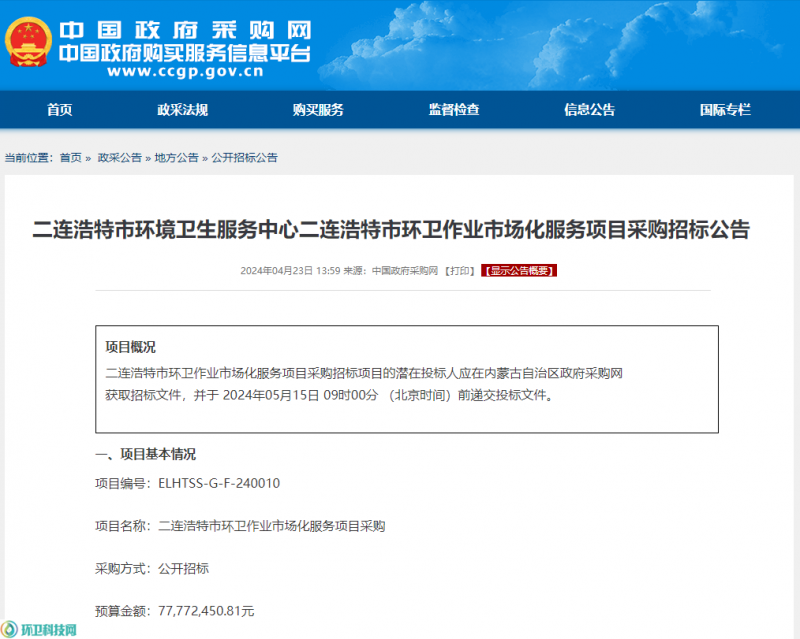Click the 中国政府购买服务信息平台 subtitle
The height and width of the screenshot is (639, 800).
coord(185,53)
